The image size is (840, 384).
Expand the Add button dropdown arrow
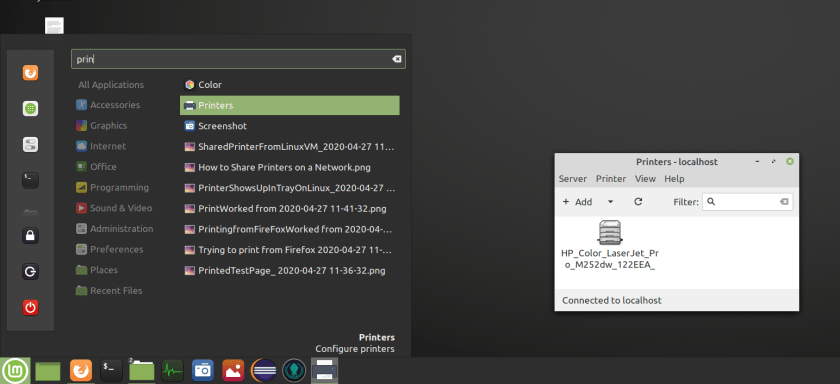[x=610, y=202]
